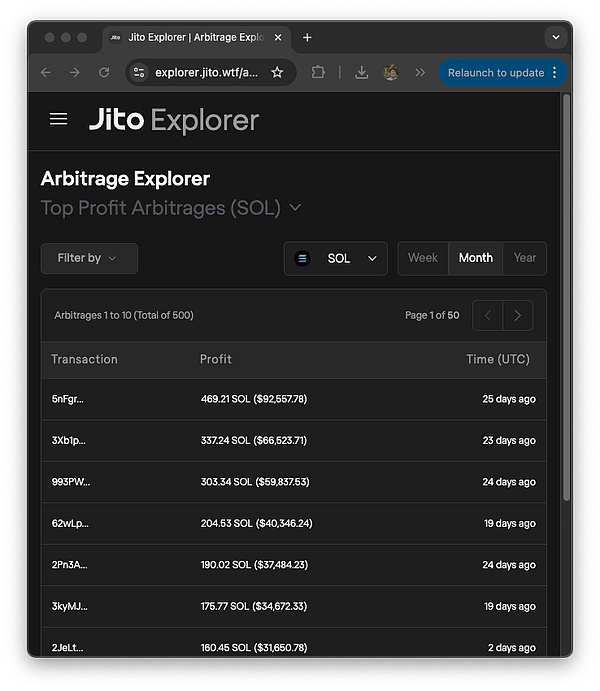Open transaction 2JeLt...
The image size is (600, 691).
pos(67,648)
